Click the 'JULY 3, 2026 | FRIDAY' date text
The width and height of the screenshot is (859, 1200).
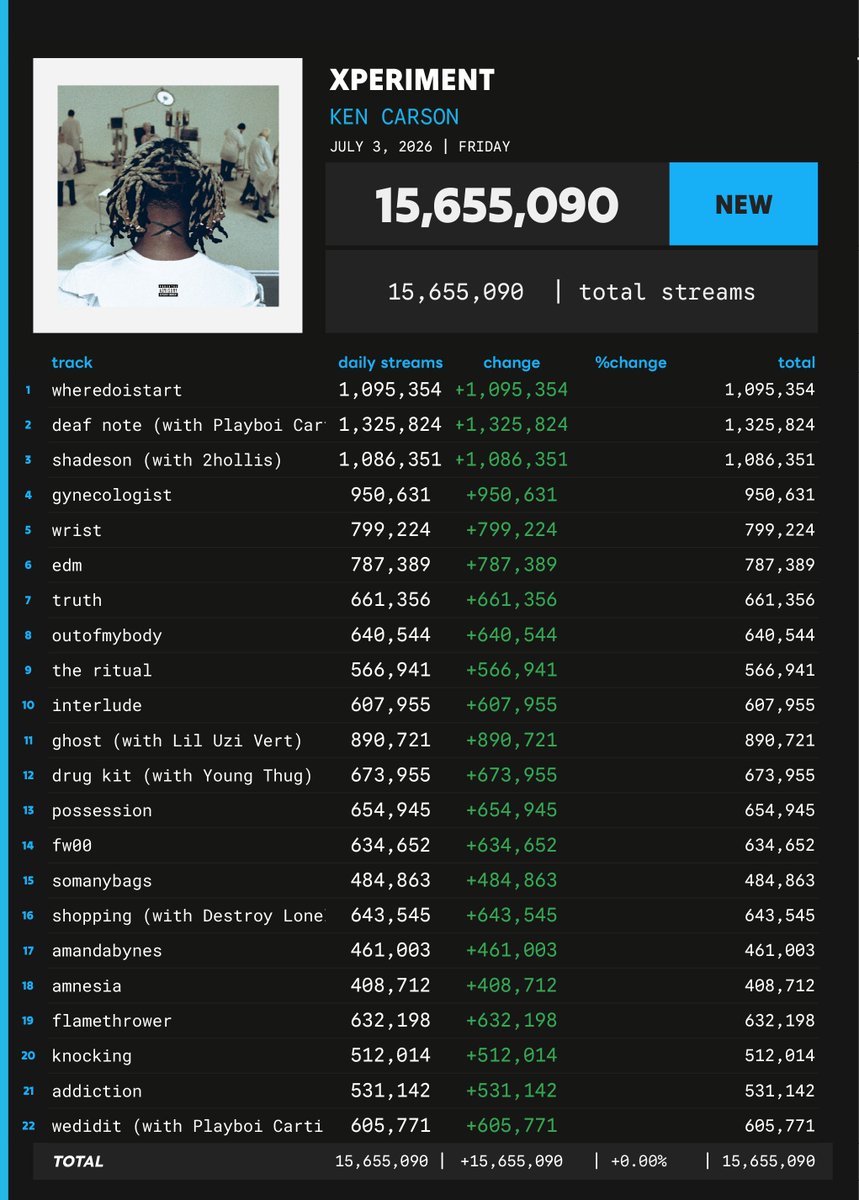point(420,146)
